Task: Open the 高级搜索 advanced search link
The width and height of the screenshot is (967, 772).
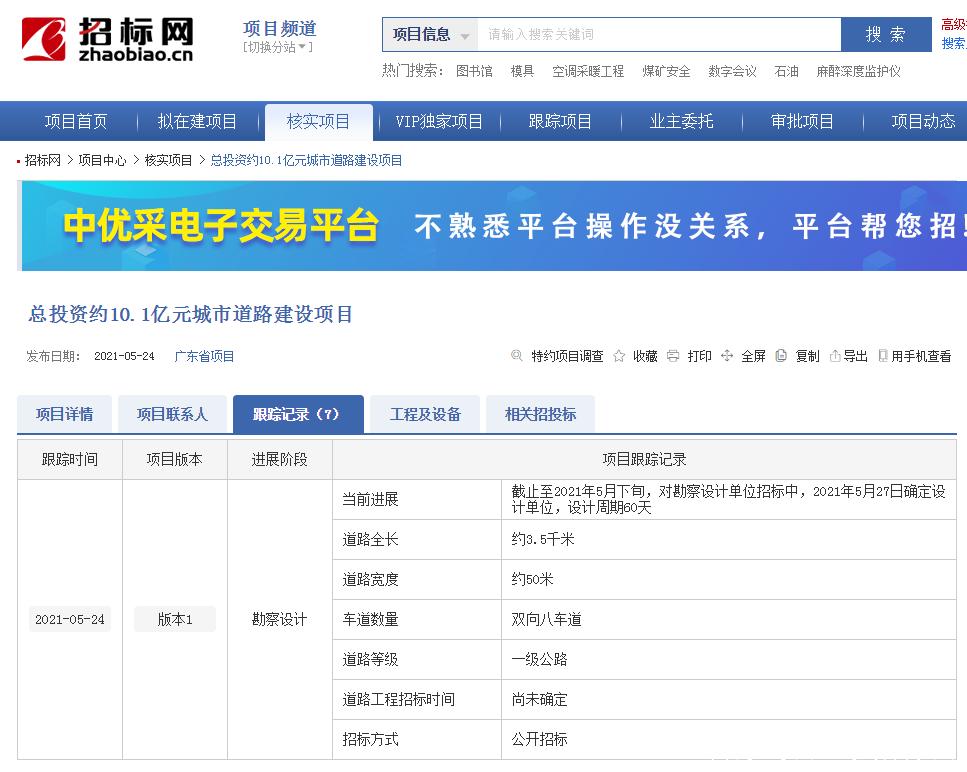Action: tap(952, 23)
